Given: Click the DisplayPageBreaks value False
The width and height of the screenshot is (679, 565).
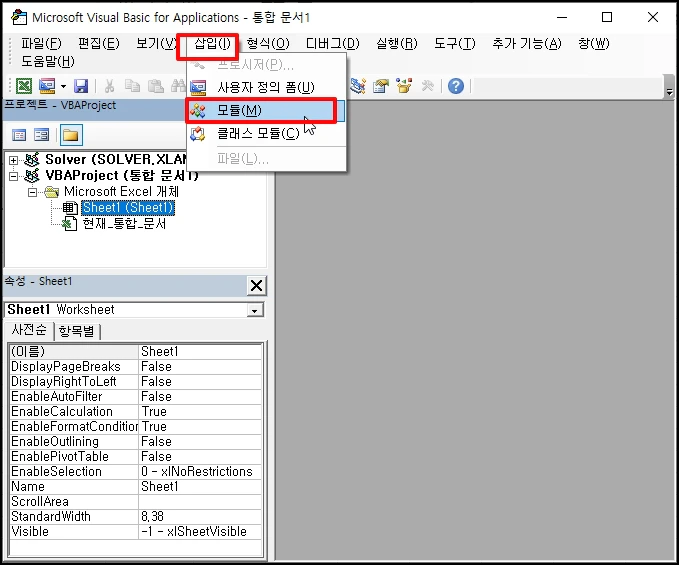Looking at the screenshot, I should [200, 366].
